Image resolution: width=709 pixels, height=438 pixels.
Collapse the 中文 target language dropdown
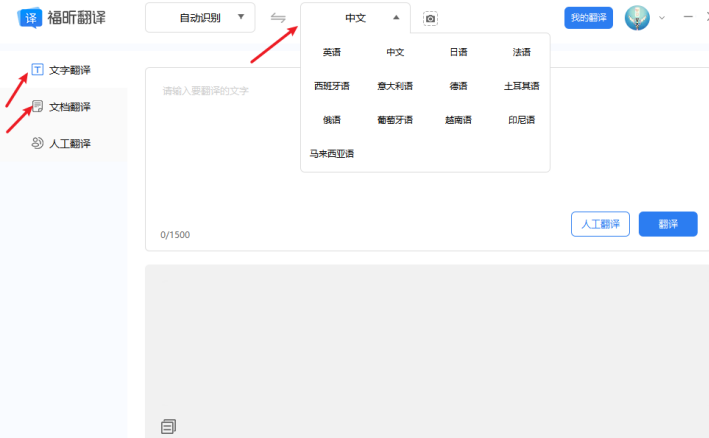pyautogui.click(x=355, y=18)
